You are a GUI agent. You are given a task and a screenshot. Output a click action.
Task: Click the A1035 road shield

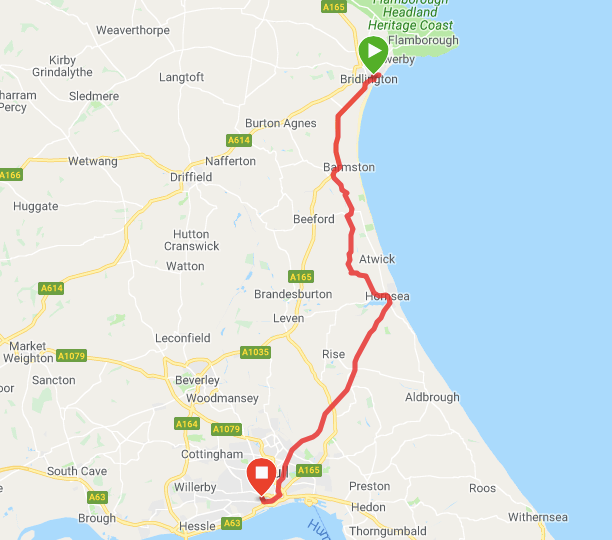click(255, 352)
